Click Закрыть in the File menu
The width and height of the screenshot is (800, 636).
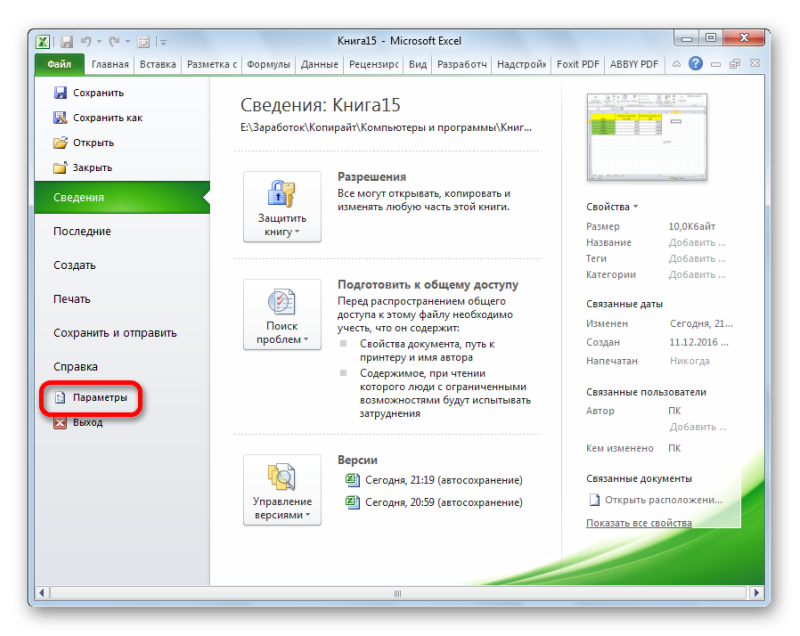point(83,168)
